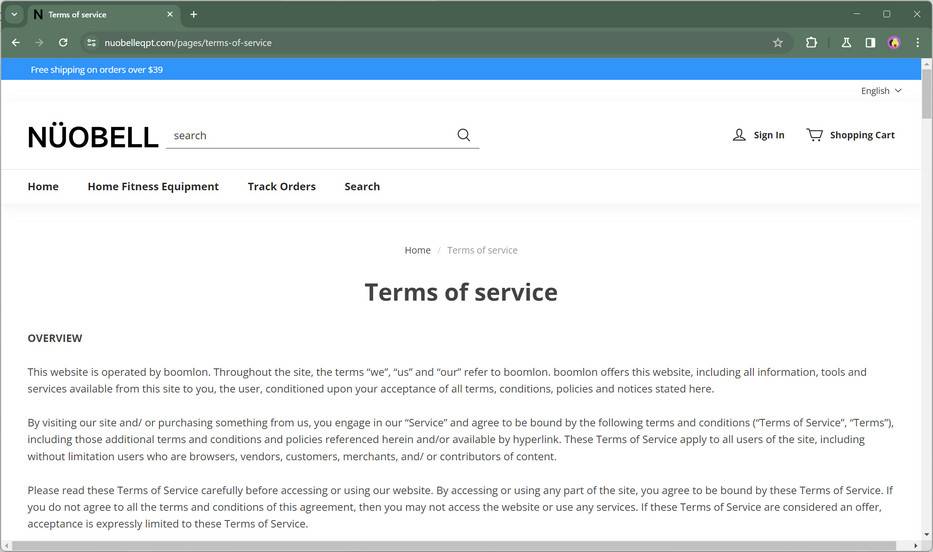933x552 pixels.
Task: Open the browser extensions puzzle icon
Action: click(x=811, y=42)
